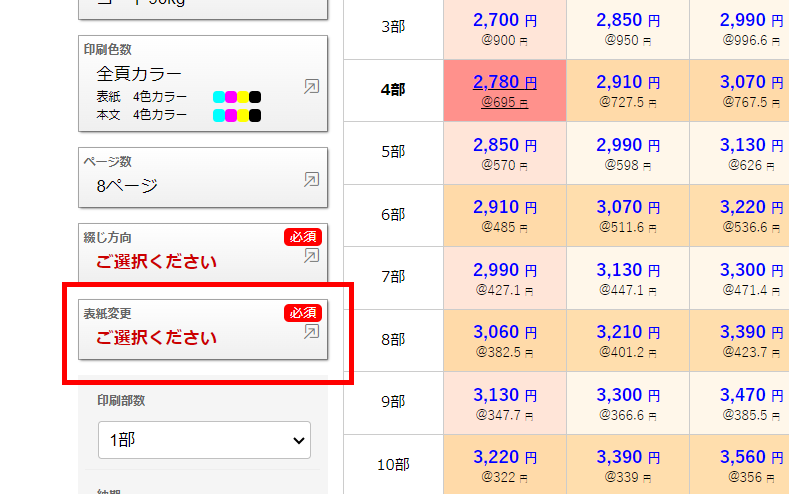Choose the 3,060円 price in 8部 row
This screenshot has width=789, height=494.
pos(504,332)
